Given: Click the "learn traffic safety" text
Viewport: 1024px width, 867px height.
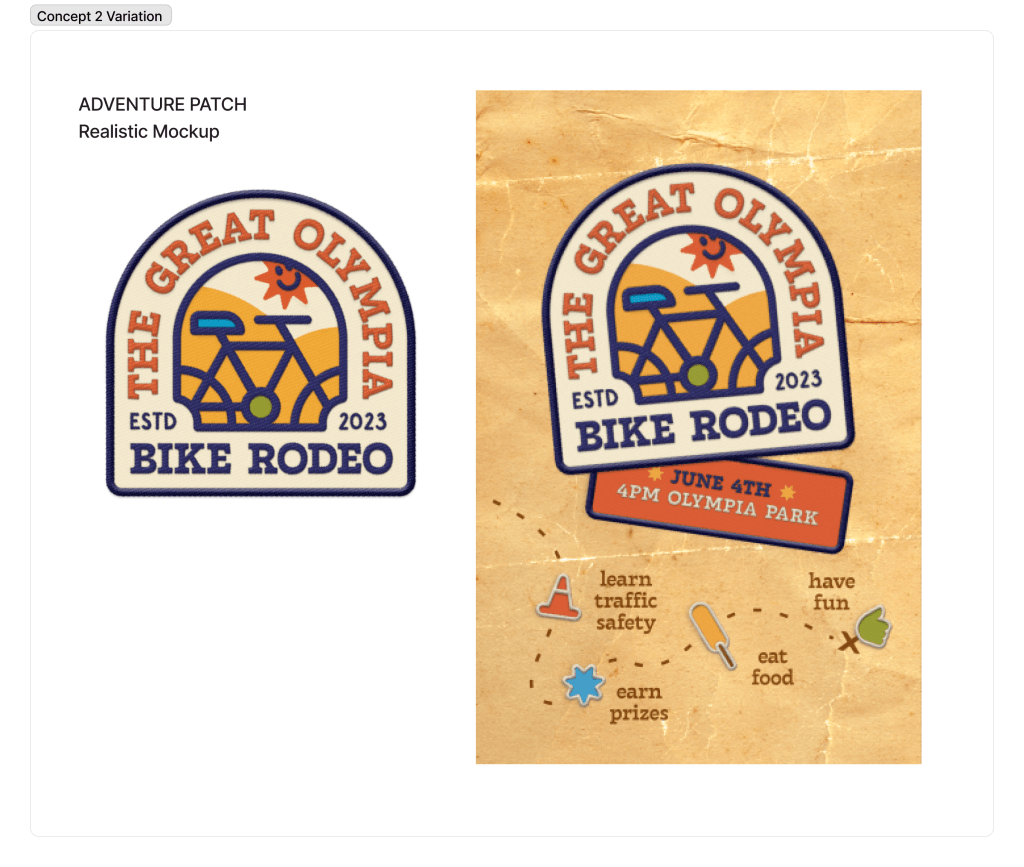Looking at the screenshot, I should pos(626,601).
